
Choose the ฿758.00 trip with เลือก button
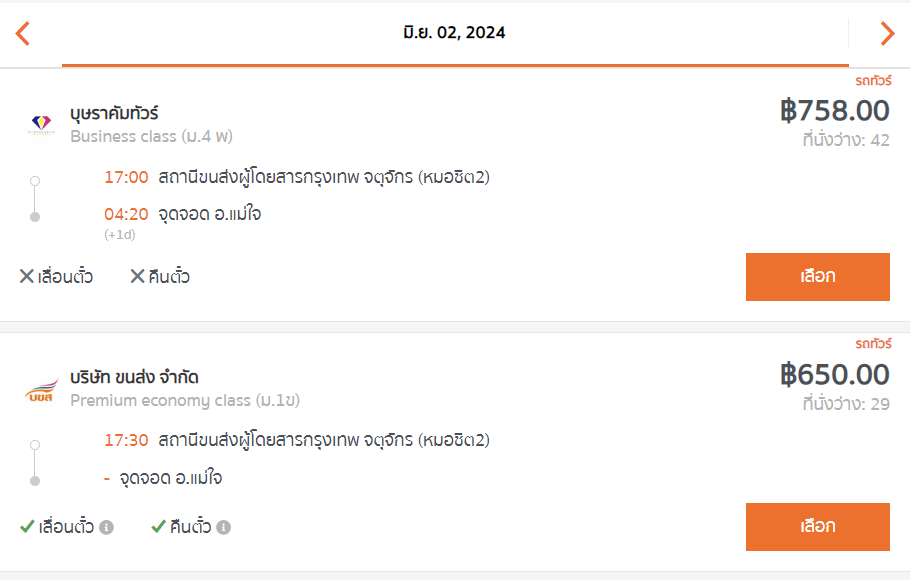[817, 276]
